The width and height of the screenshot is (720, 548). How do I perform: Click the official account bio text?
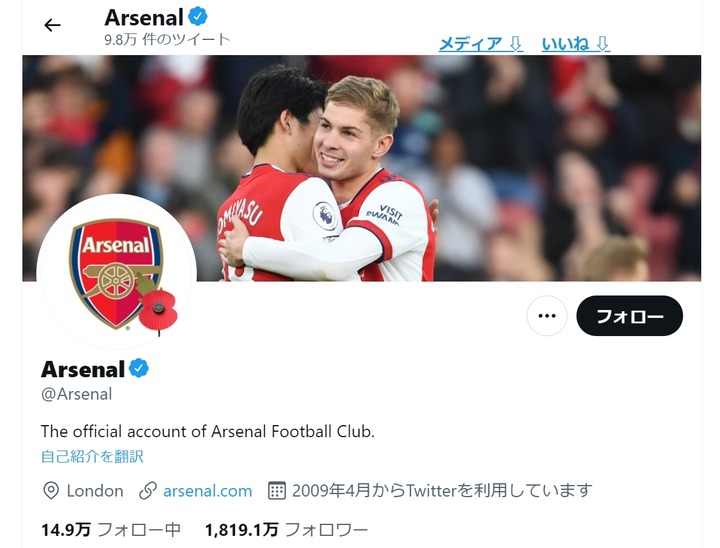click(x=207, y=431)
